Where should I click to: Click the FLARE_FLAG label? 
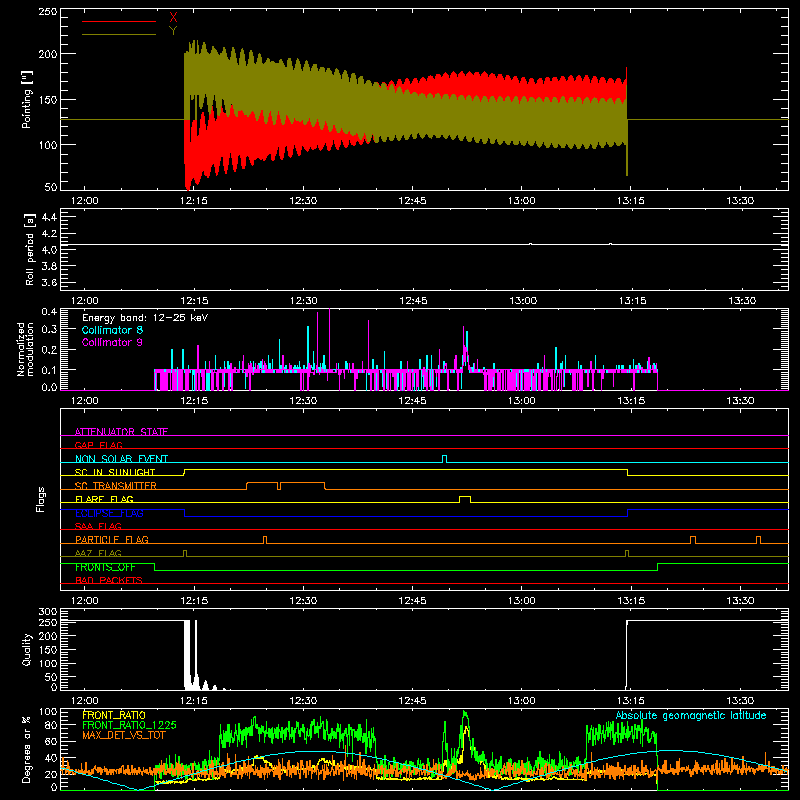point(104,499)
